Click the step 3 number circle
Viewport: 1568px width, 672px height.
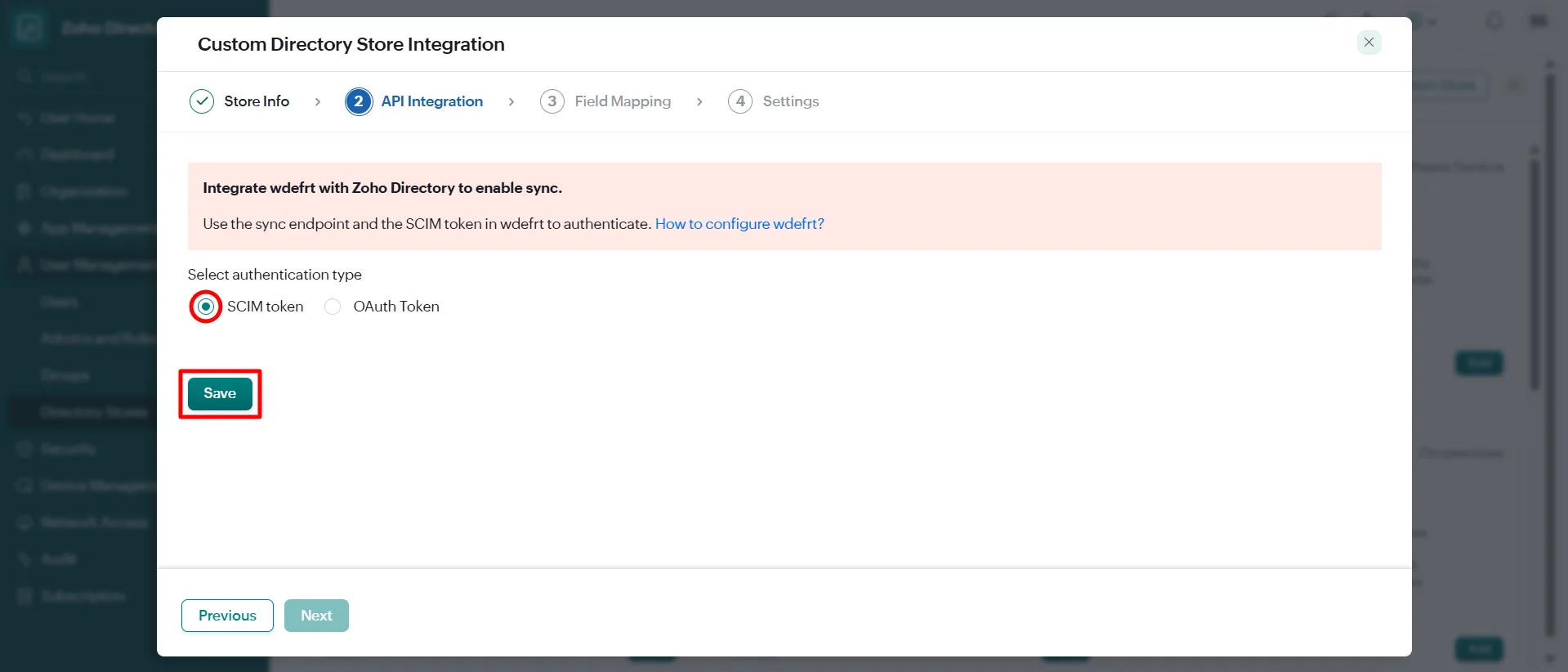tap(552, 101)
